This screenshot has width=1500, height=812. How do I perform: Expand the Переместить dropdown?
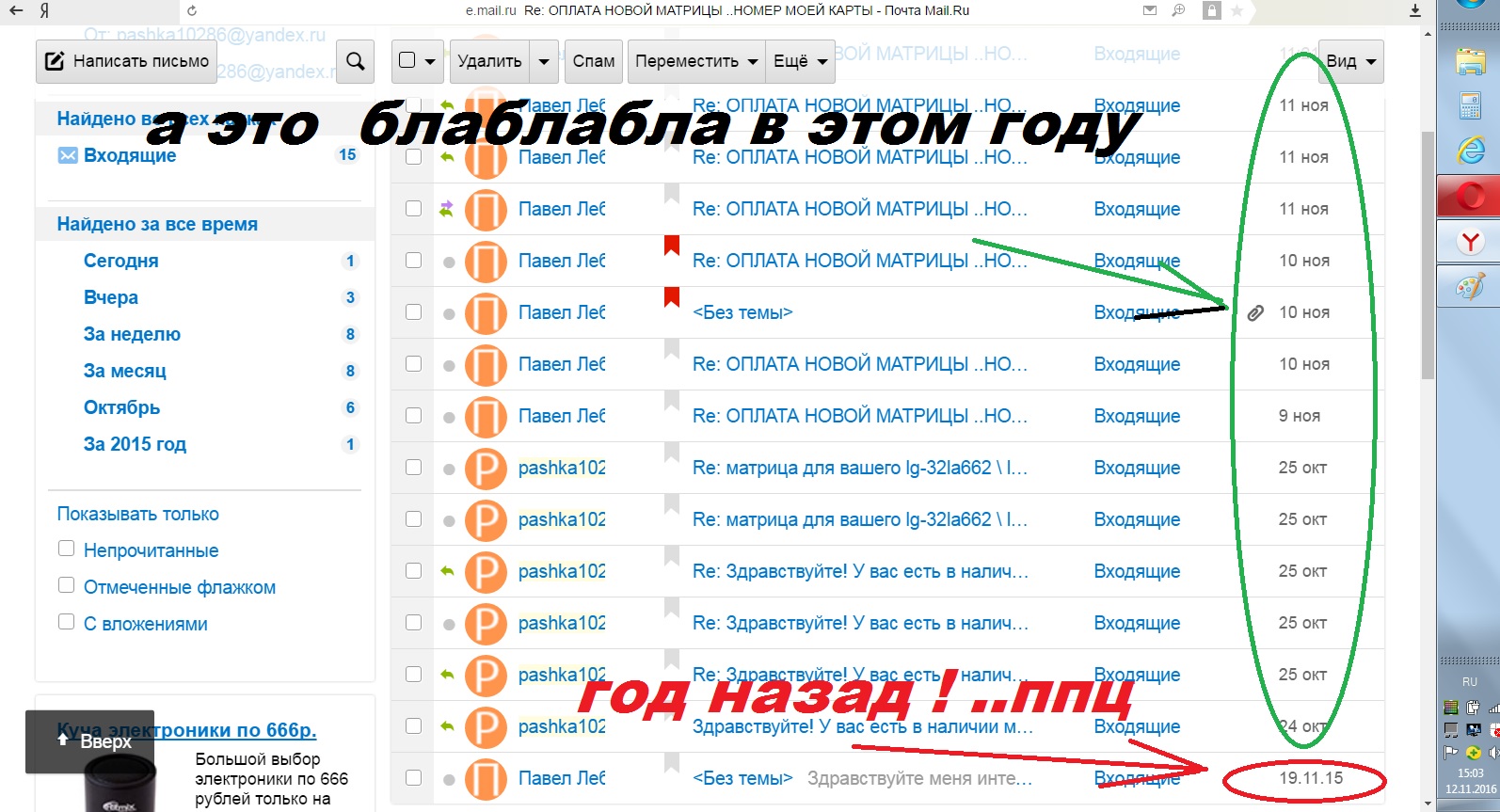pyautogui.click(x=695, y=61)
